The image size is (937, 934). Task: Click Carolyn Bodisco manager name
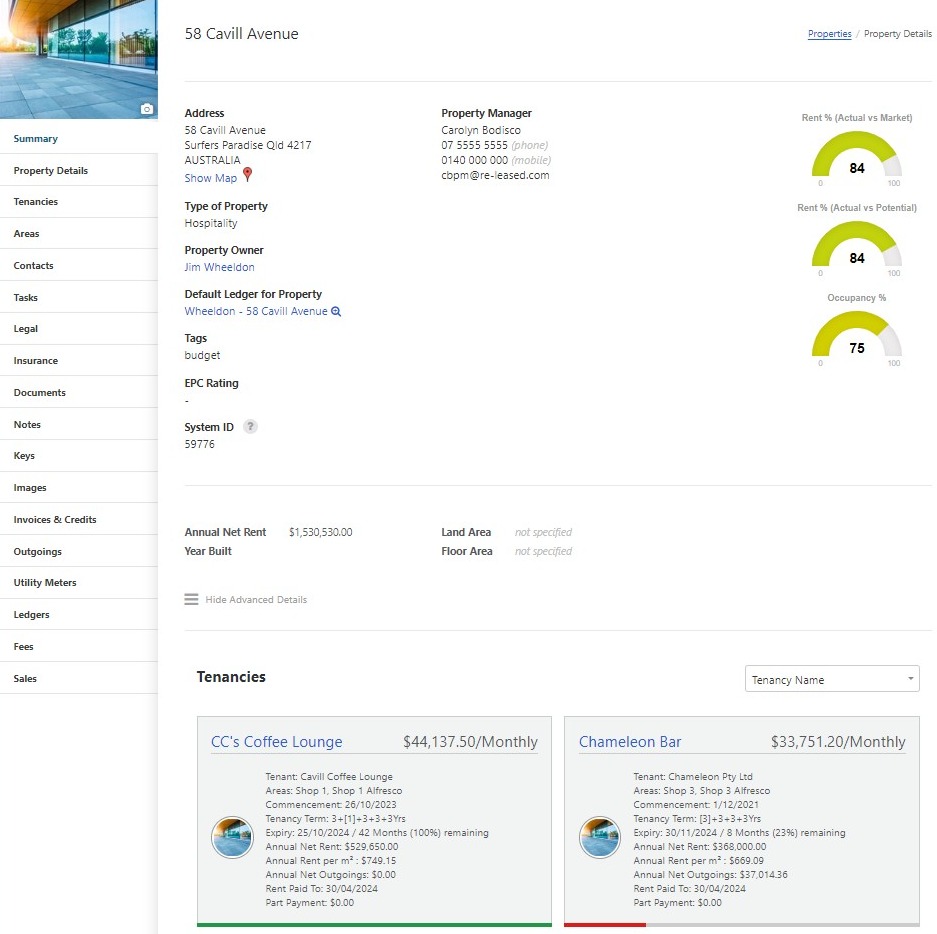(481, 130)
